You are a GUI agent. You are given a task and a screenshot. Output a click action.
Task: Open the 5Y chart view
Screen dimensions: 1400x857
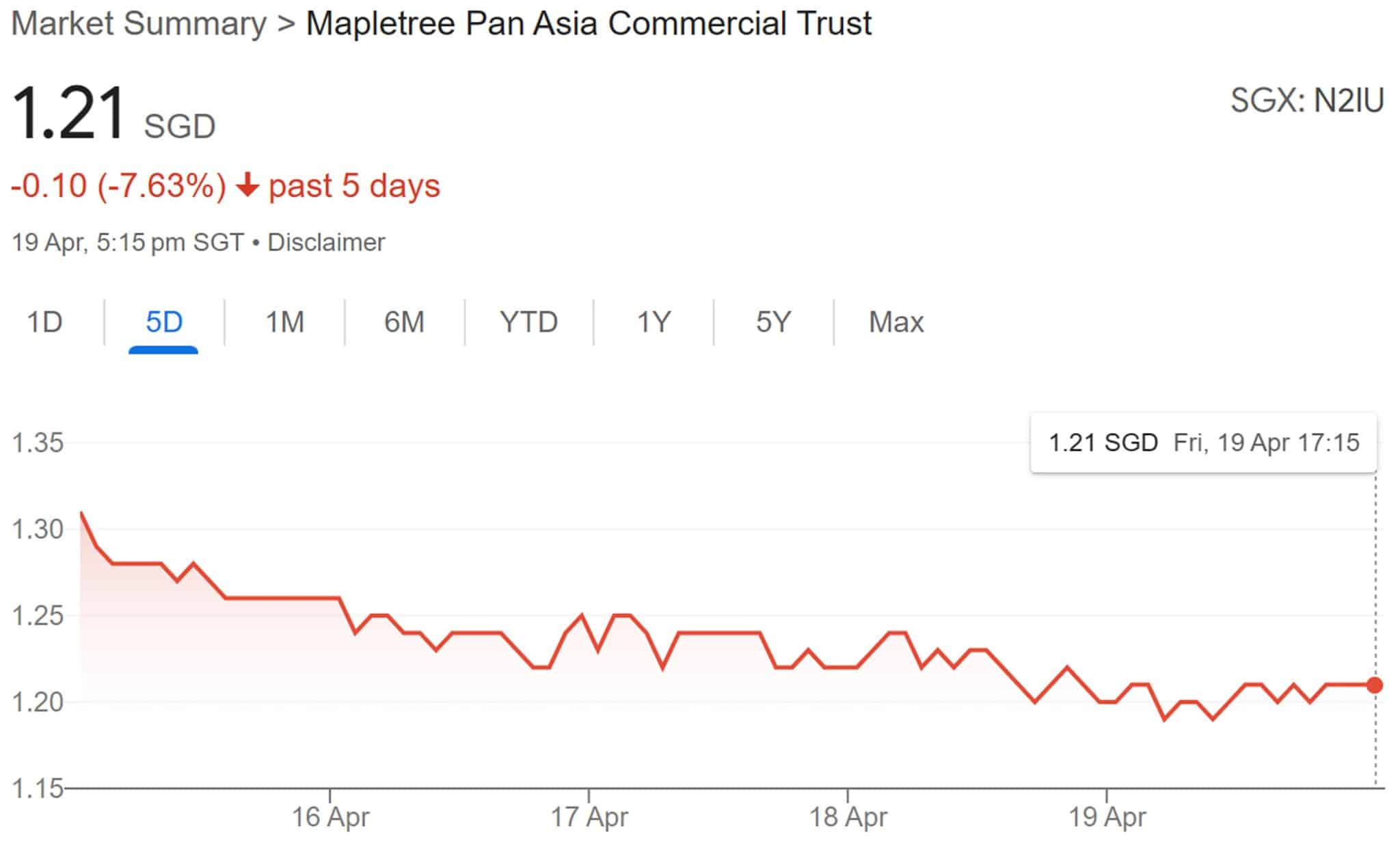[x=773, y=322]
